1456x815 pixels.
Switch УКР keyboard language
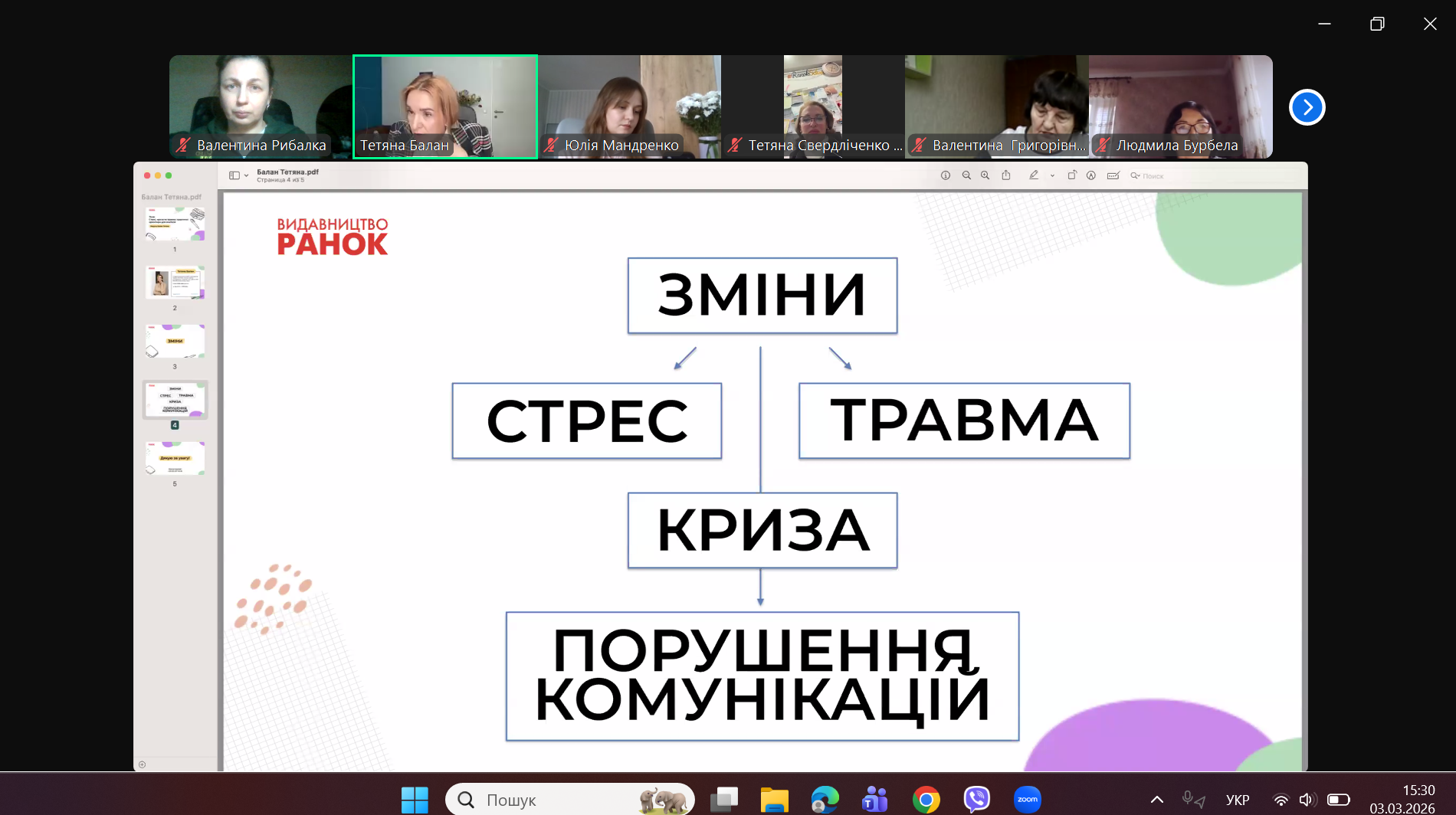1237,800
